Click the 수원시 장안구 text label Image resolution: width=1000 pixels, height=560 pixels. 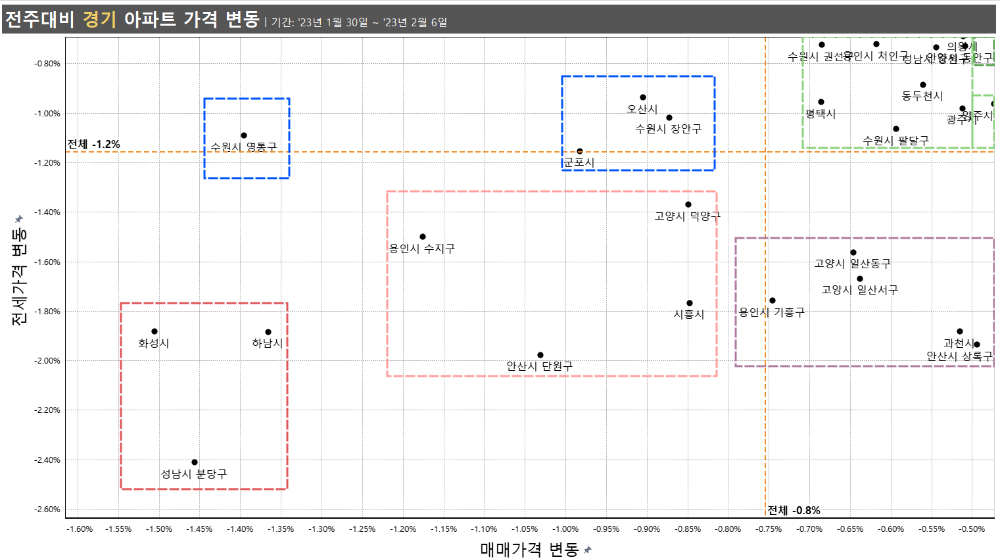668,129
